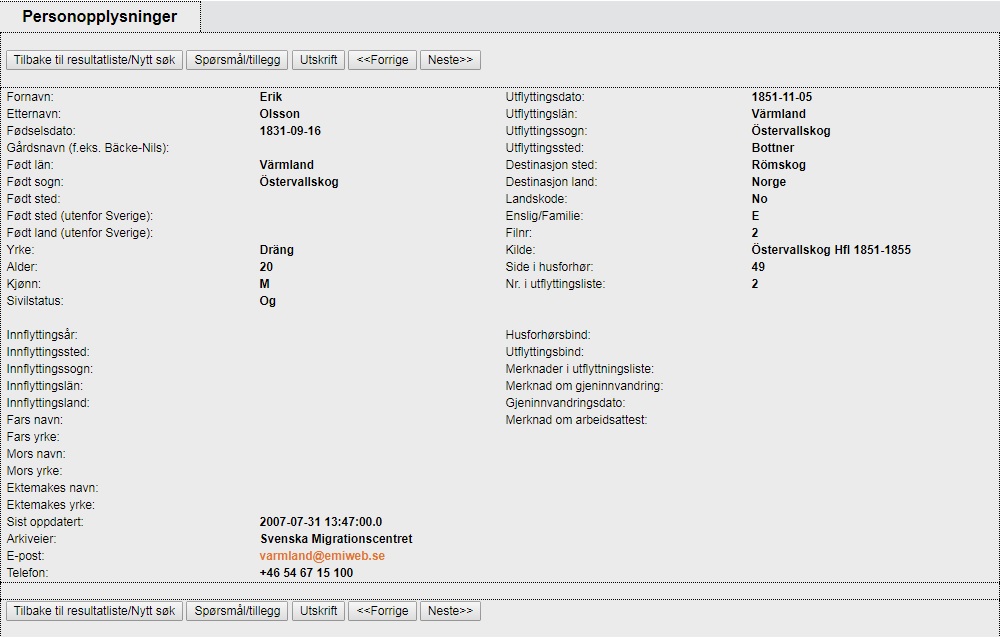Click the 'Innflyttingsår:' label
Screen dimensions: 1007x638
click(x=42, y=335)
